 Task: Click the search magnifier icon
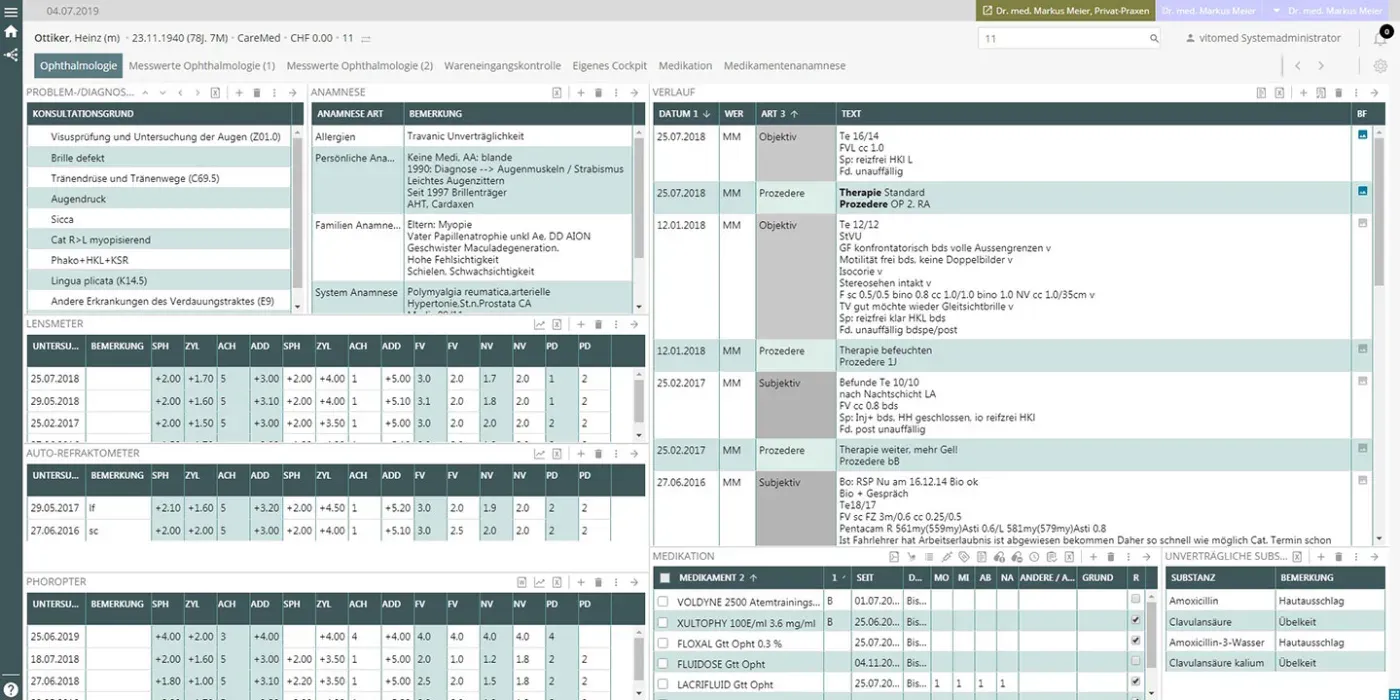[1154, 38]
